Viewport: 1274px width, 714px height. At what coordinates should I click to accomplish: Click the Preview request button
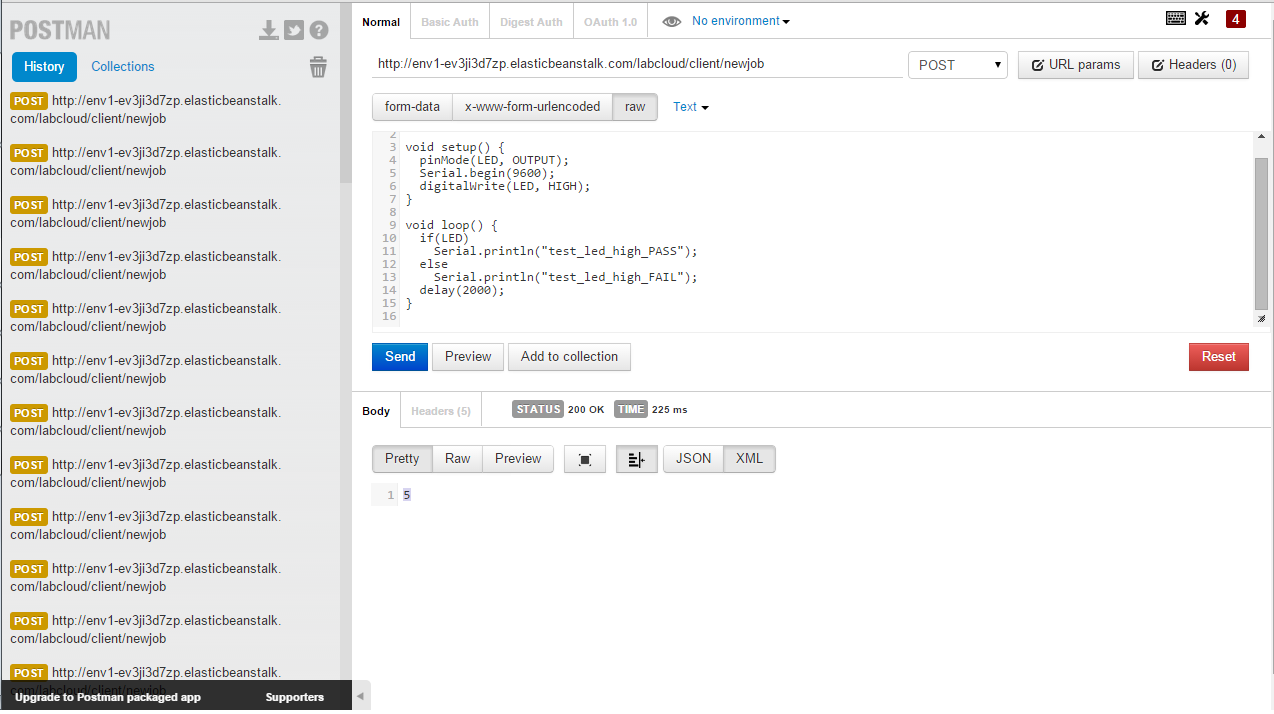pyautogui.click(x=468, y=357)
